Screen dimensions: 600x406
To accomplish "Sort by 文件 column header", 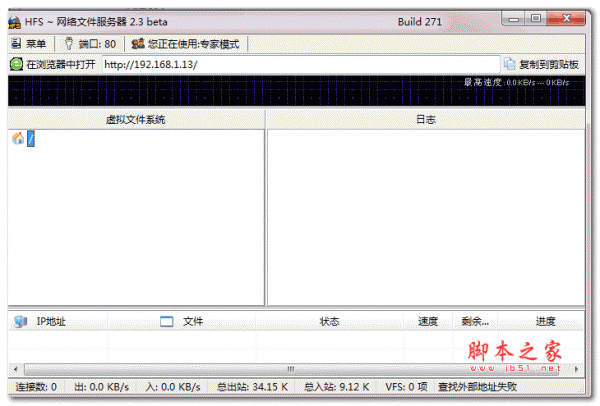I will tap(182, 321).
